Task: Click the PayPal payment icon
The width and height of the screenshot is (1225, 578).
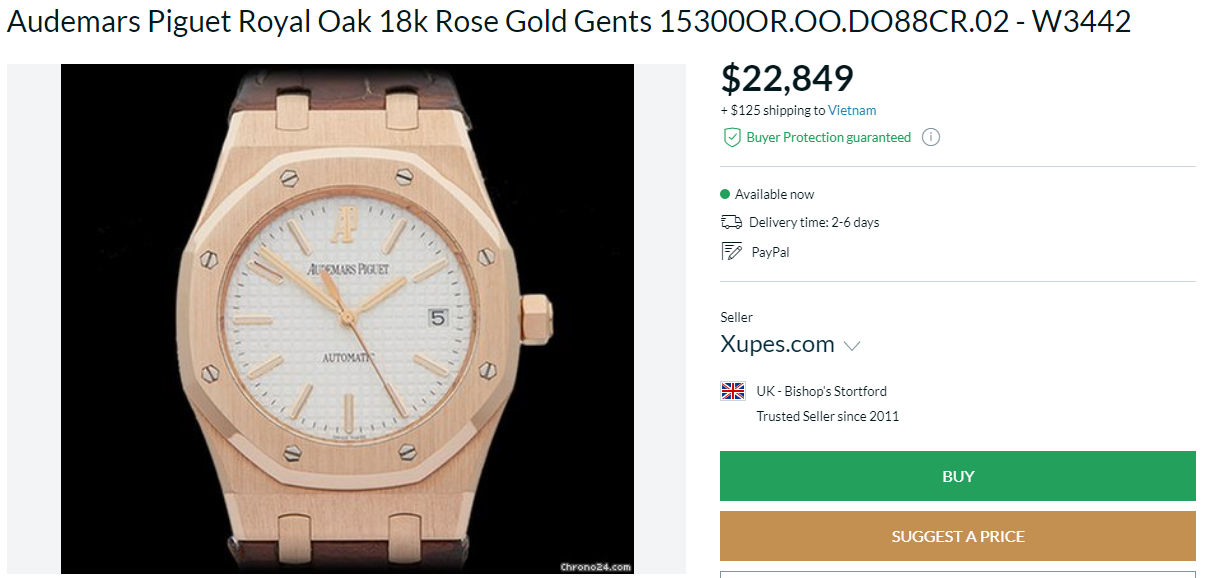Action: pos(731,252)
